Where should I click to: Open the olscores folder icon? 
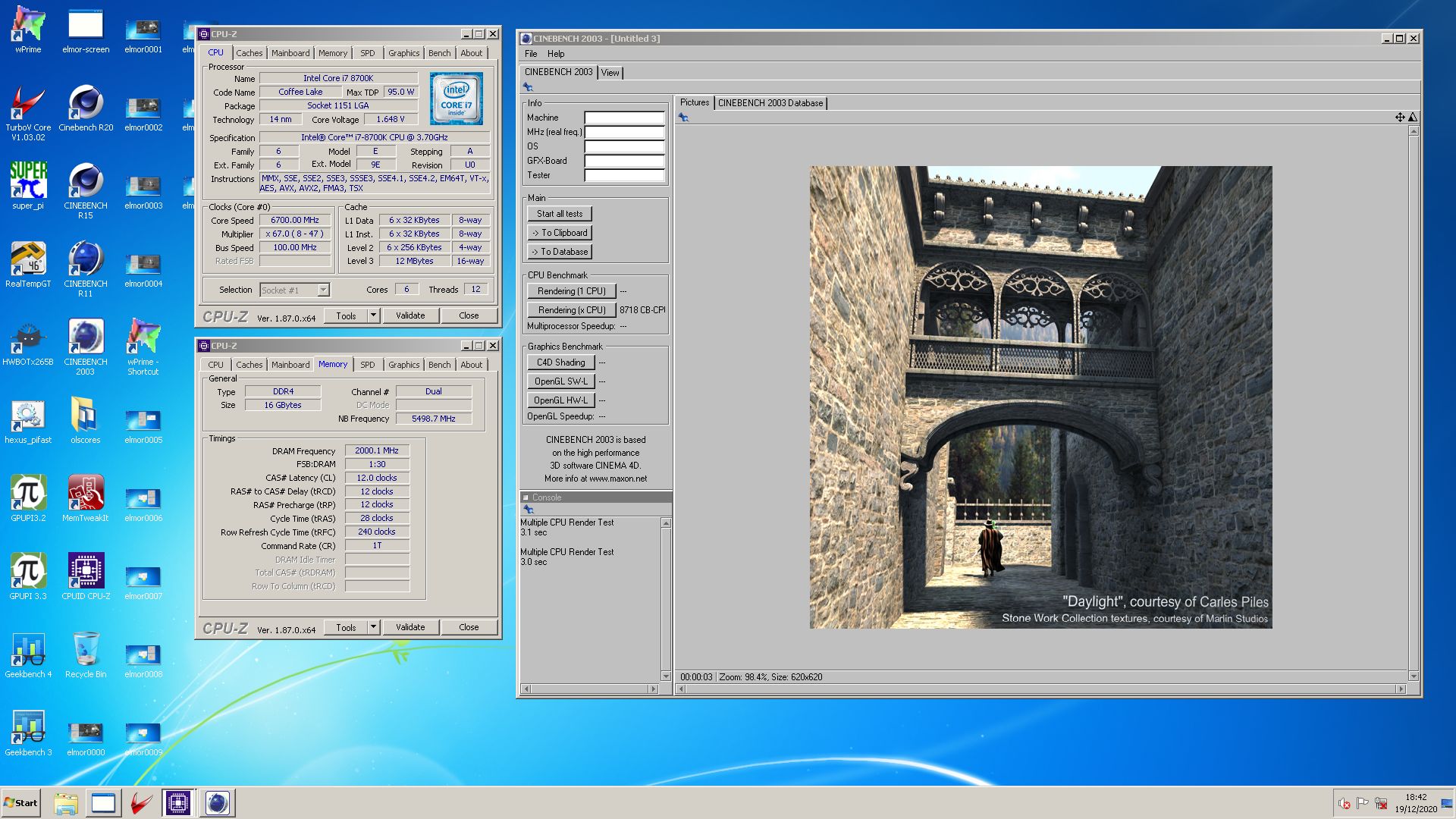86,421
